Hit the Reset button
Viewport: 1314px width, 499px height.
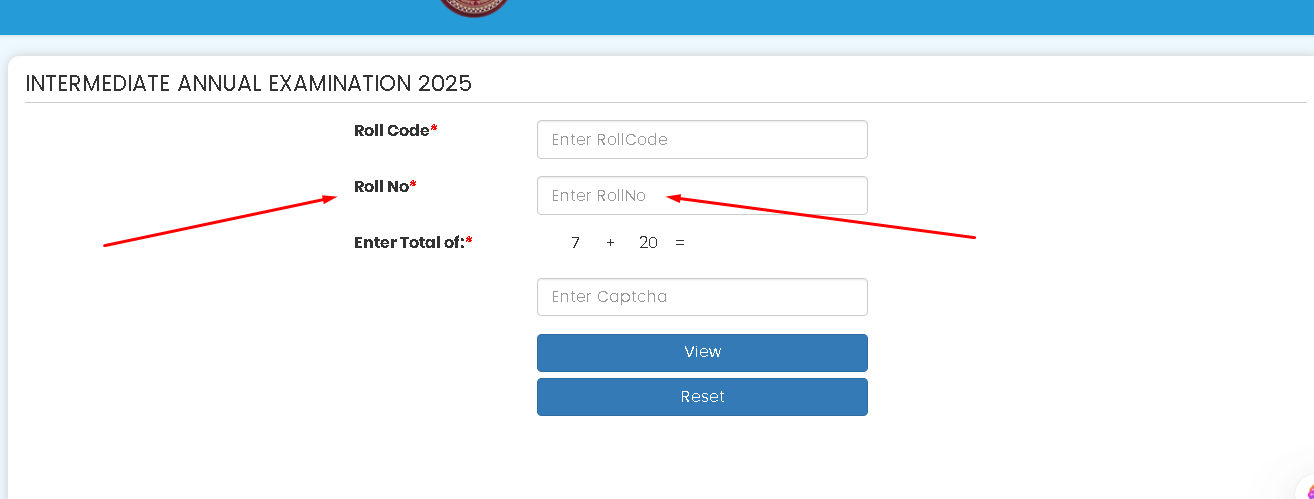[702, 397]
